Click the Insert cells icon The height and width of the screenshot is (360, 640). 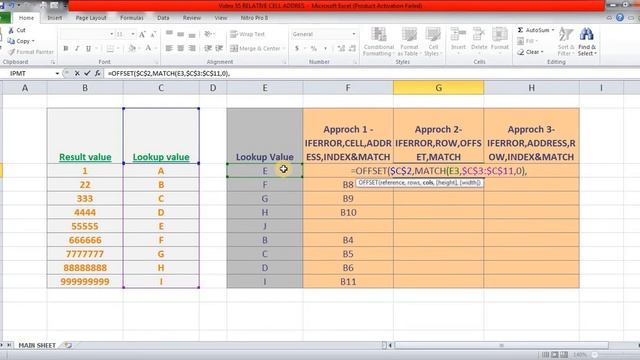458,34
